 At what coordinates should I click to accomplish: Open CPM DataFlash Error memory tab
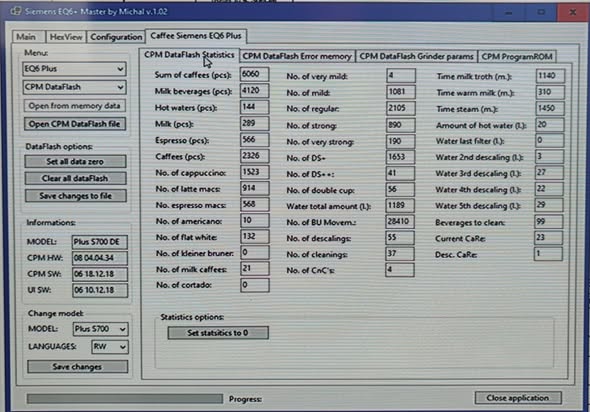click(297, 56)
